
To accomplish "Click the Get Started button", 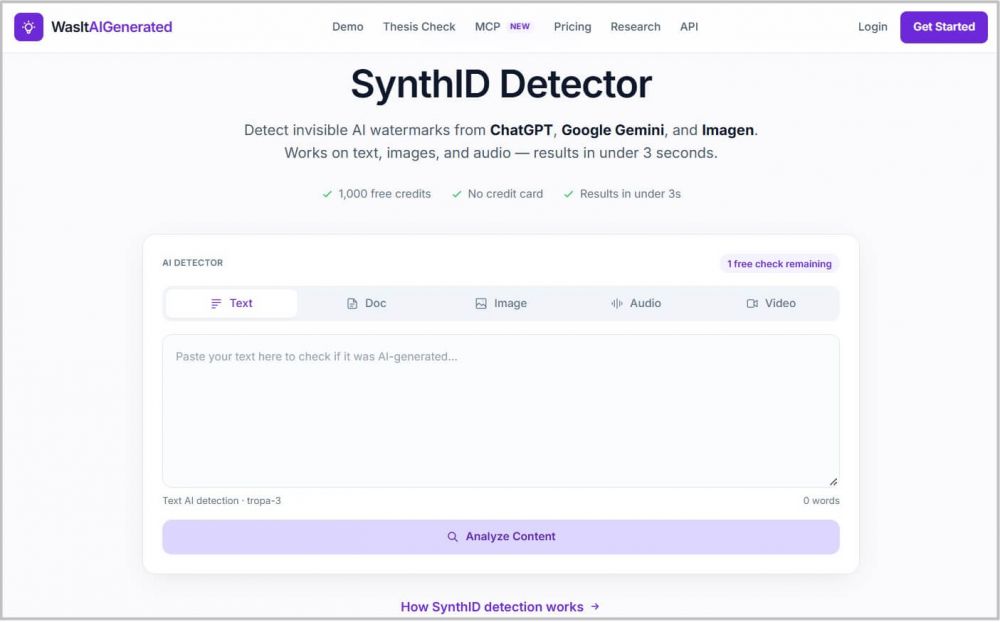I will pos(944,27).
